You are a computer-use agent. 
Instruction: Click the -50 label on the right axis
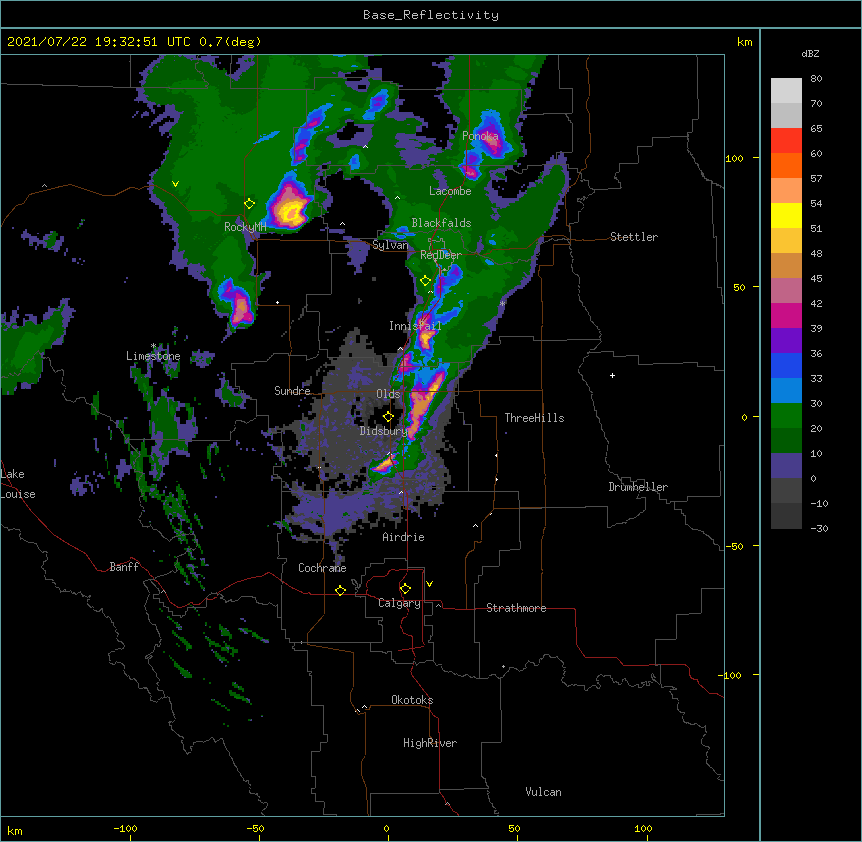734,546
